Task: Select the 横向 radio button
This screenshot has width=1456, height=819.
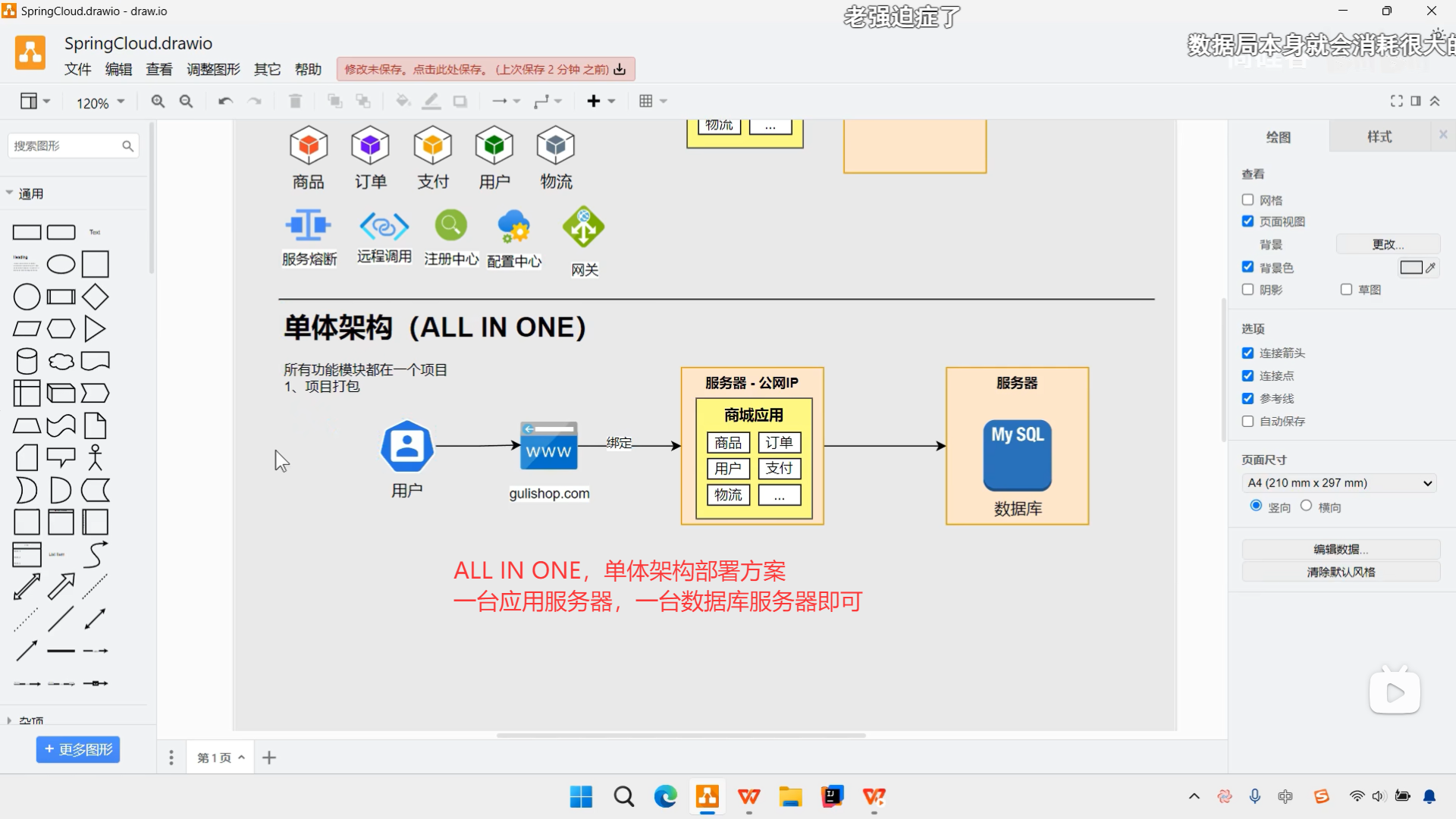Action: tap(1305, 505)
